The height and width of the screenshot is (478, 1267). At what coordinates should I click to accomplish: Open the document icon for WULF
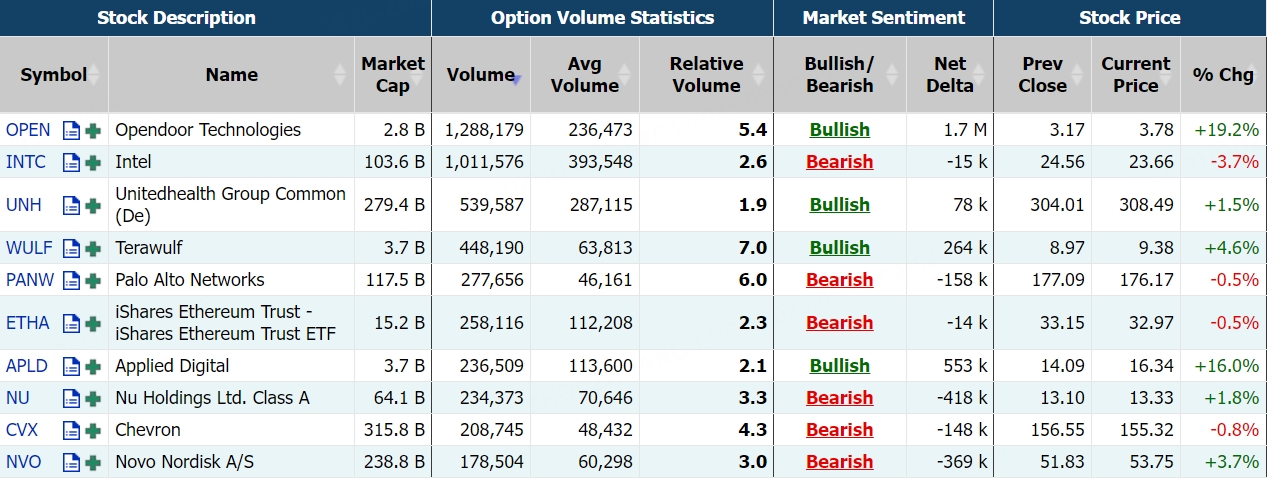pos(71,248)
